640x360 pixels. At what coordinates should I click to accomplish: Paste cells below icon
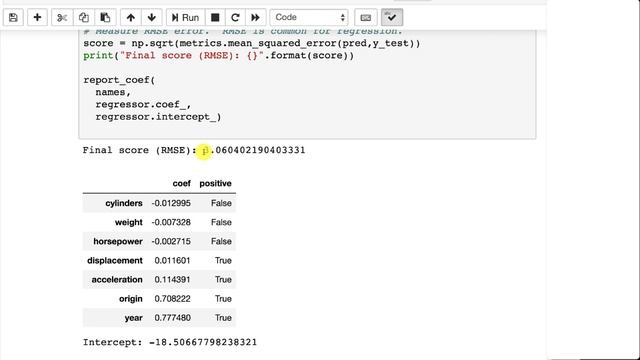point(105,18)
